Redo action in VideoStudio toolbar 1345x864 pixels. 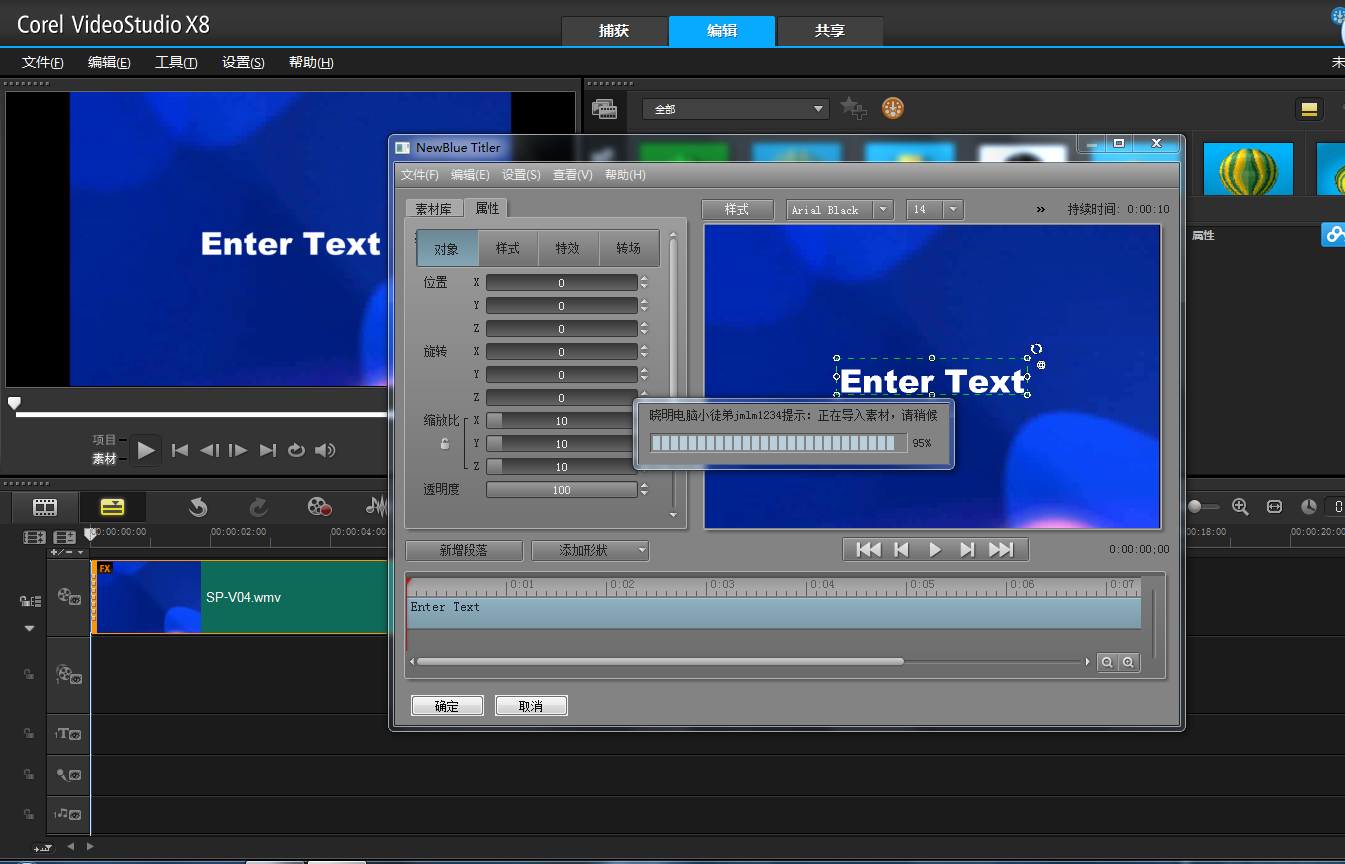(x=258, y=507)
